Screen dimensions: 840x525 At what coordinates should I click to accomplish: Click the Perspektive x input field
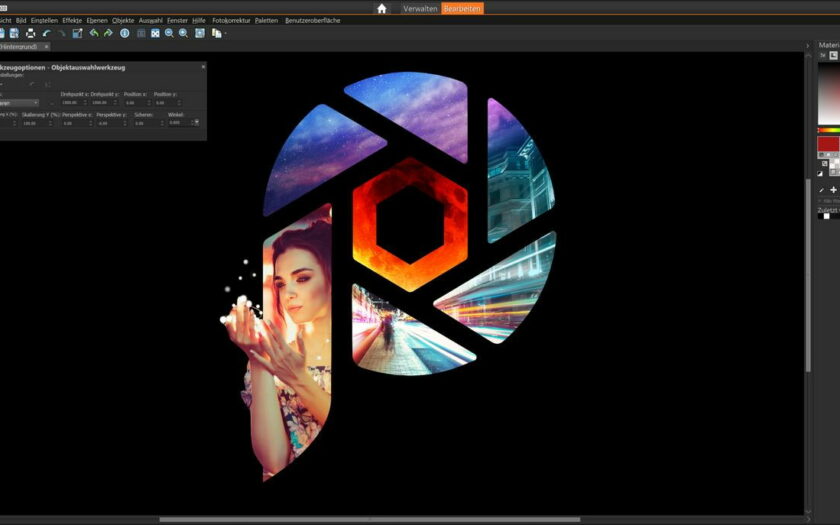[x=77, y=123]
